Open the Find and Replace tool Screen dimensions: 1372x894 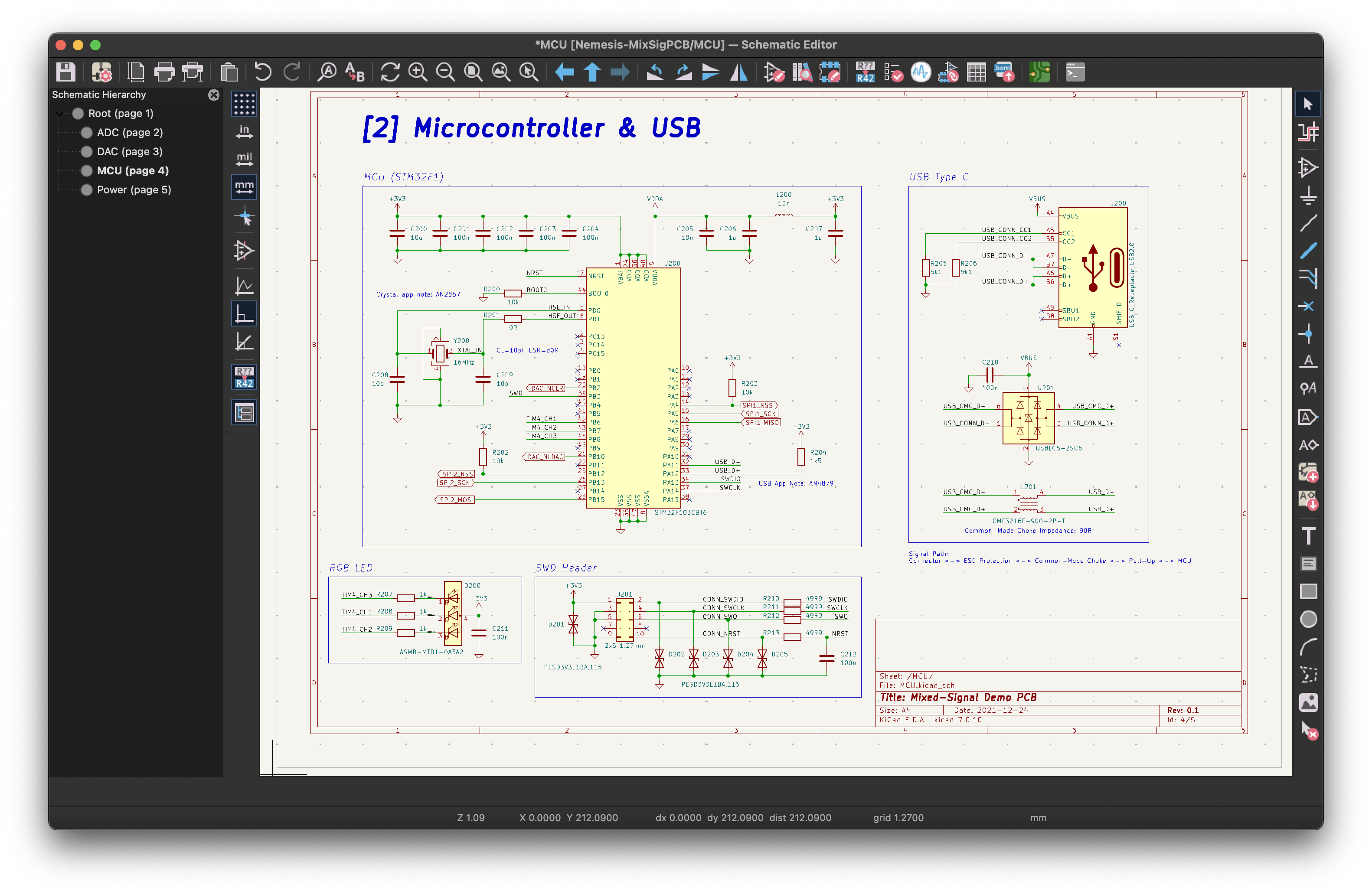coord(355,72)
